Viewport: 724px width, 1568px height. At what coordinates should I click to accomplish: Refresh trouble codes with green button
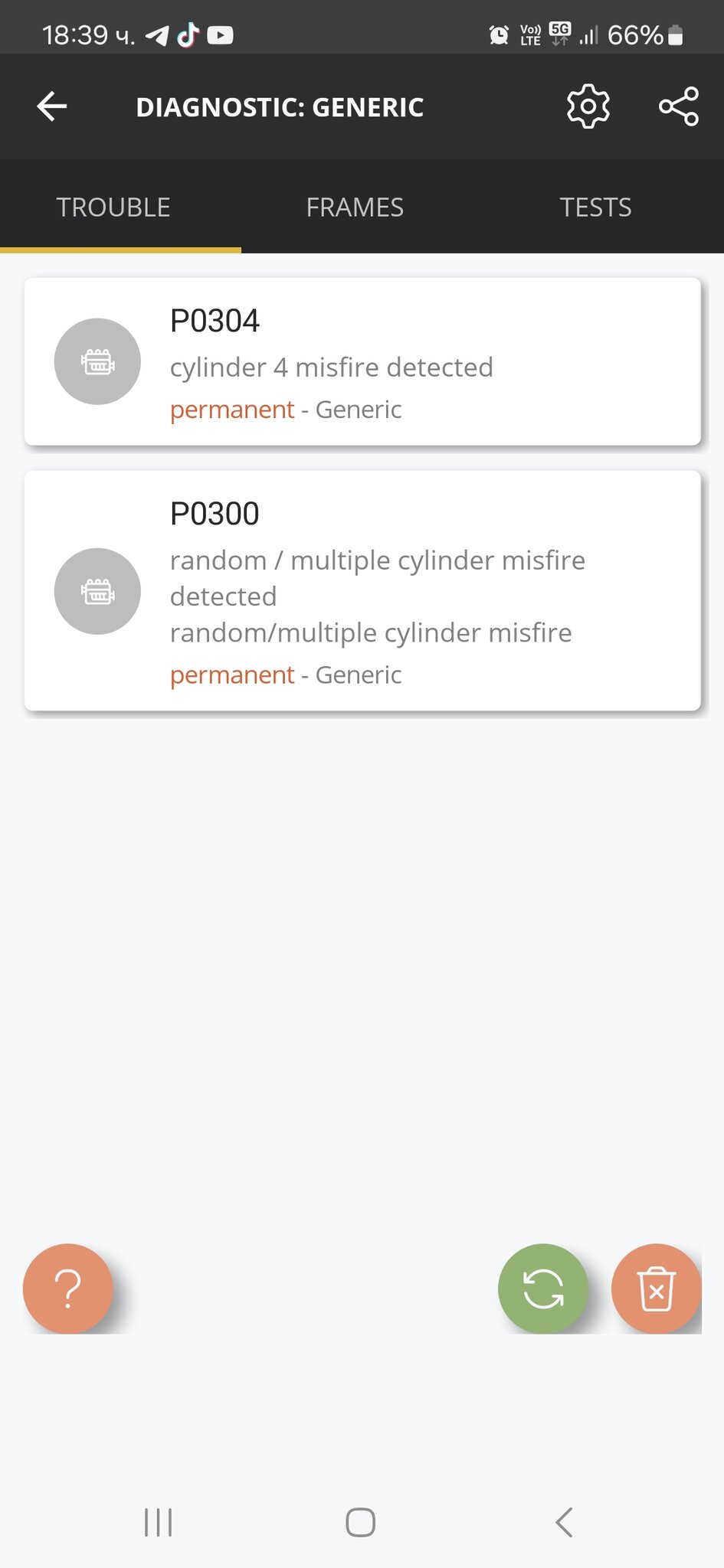click(x=542, y=1288)
